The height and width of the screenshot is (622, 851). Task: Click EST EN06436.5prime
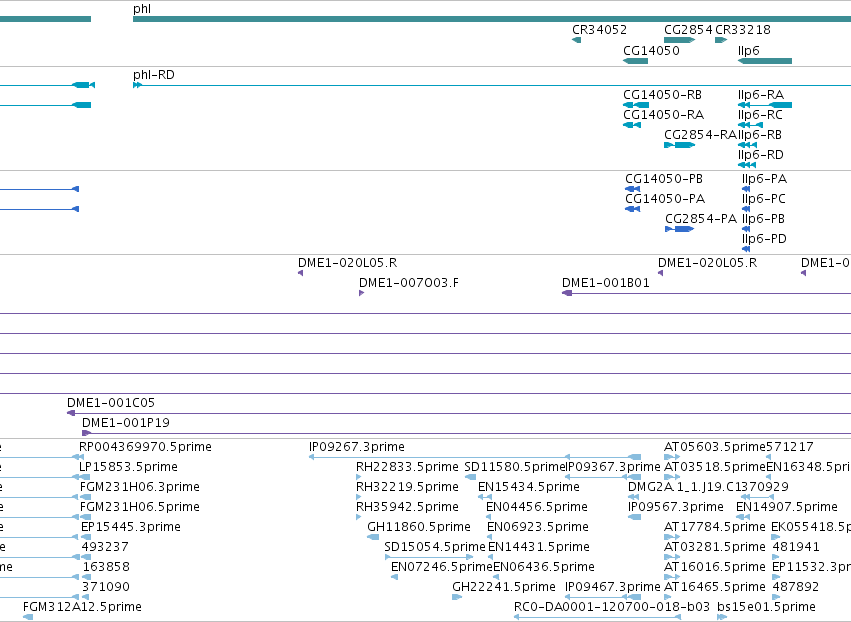click(544, 567)
